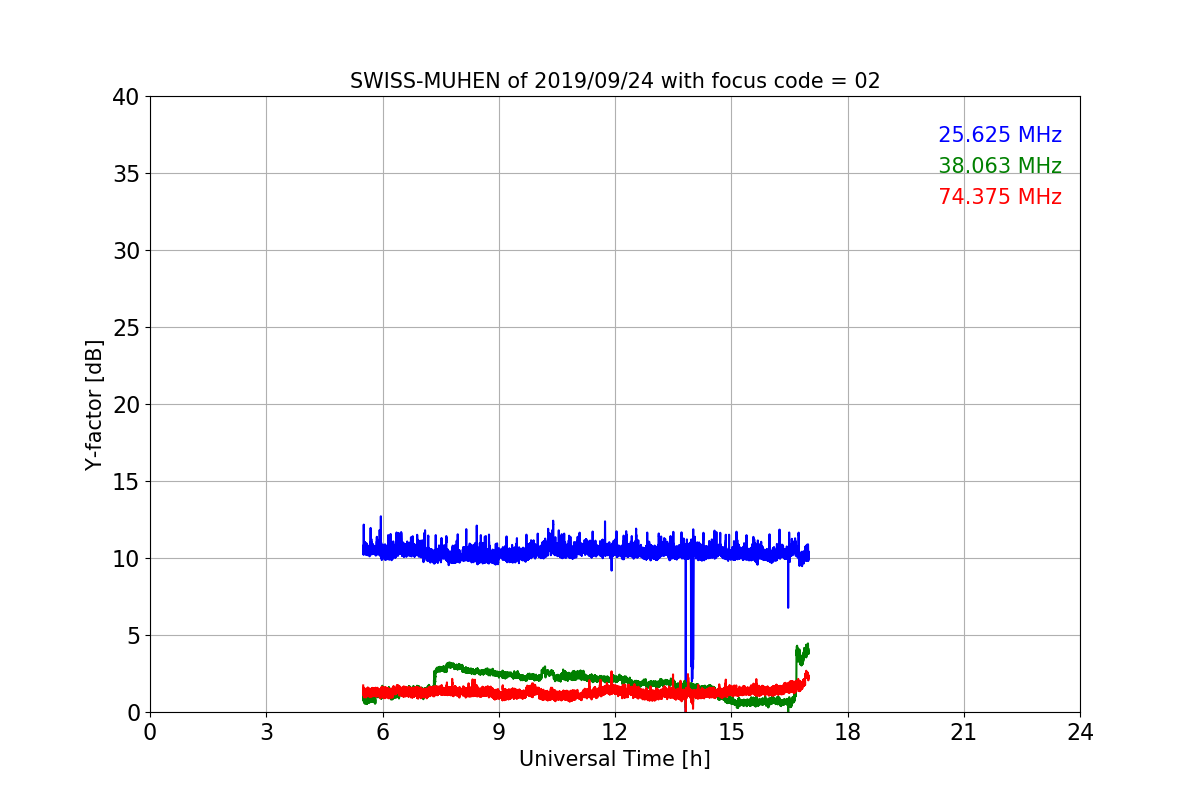Click the x-axis tick label 6

click(x=383, y=732)
